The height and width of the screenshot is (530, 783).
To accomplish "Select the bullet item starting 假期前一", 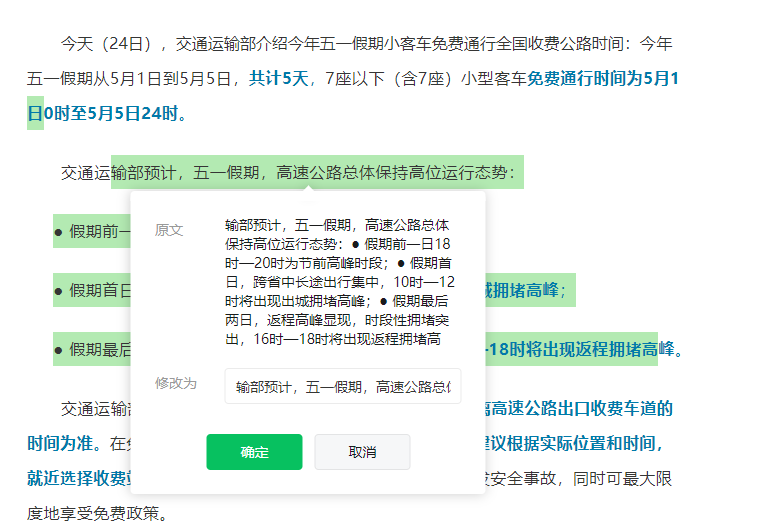I will 92,231.
